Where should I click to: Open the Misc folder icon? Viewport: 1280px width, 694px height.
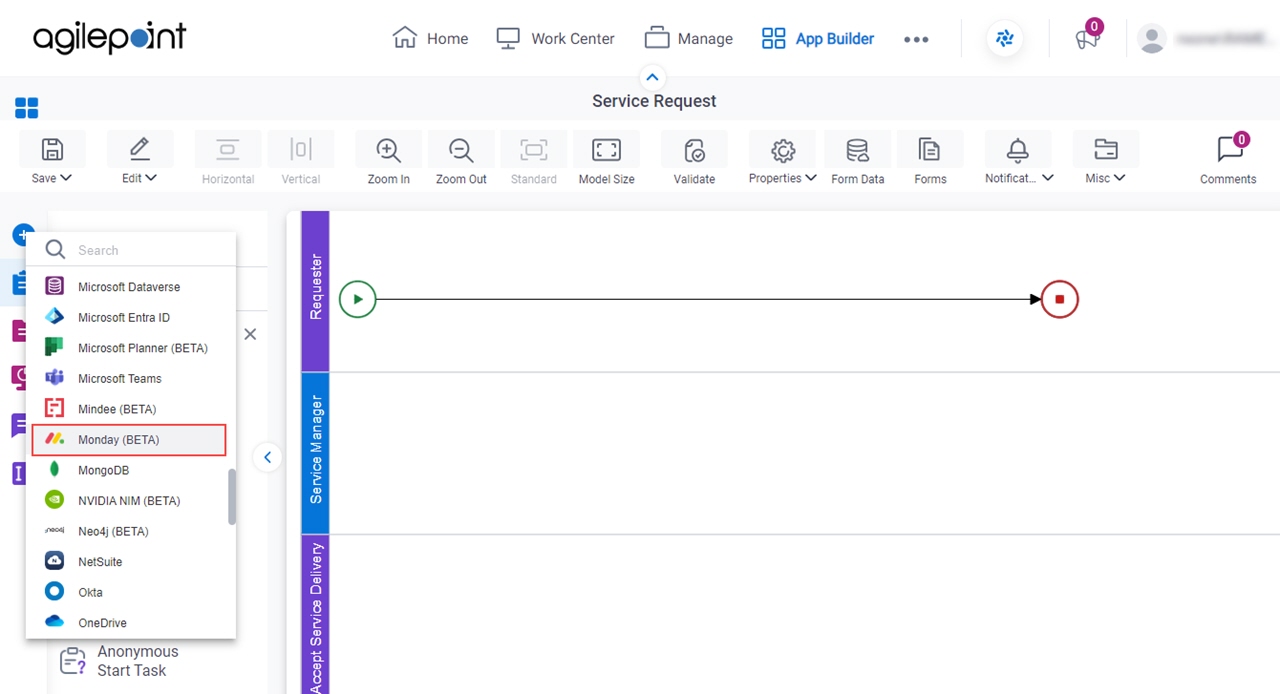tap(1106, 150)
